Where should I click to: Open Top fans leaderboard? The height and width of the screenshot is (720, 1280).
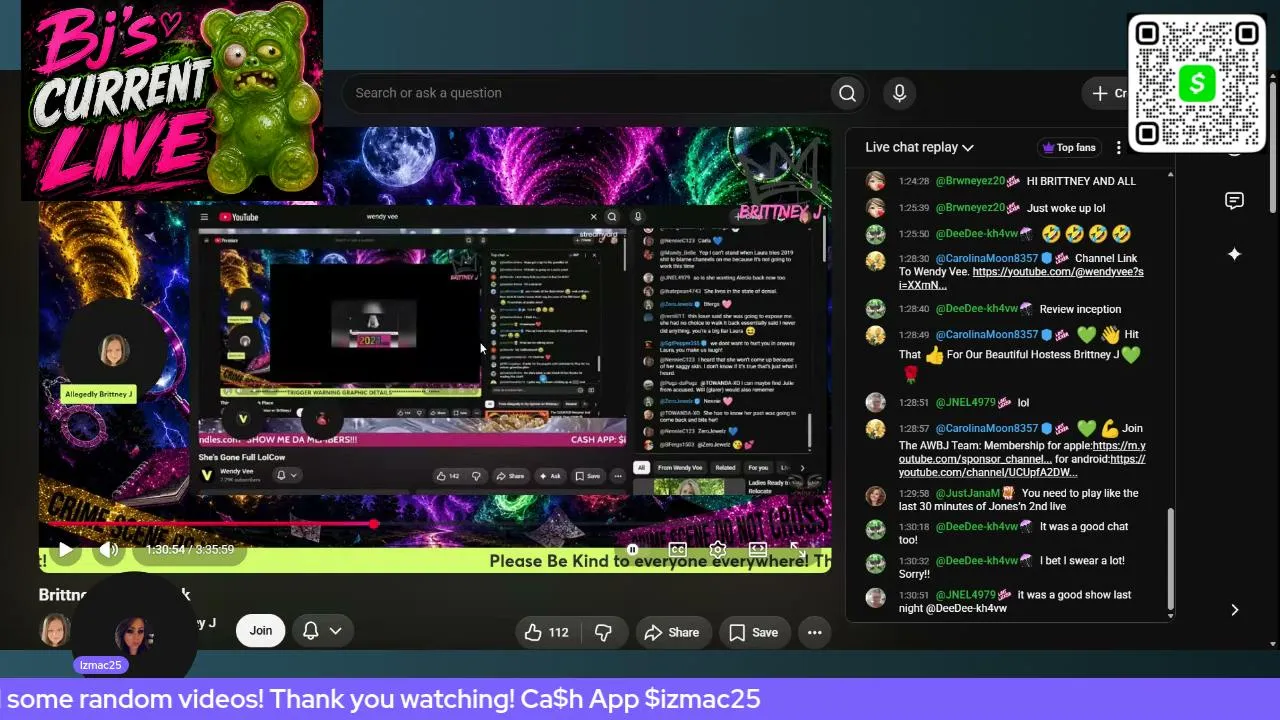pos(1069,147)
